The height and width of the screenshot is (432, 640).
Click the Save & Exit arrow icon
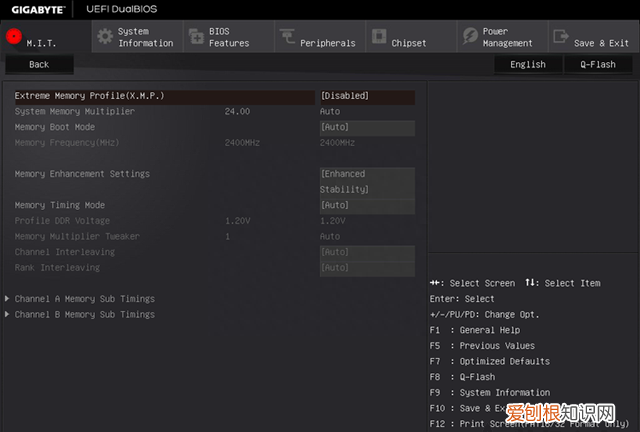point(561,37)
